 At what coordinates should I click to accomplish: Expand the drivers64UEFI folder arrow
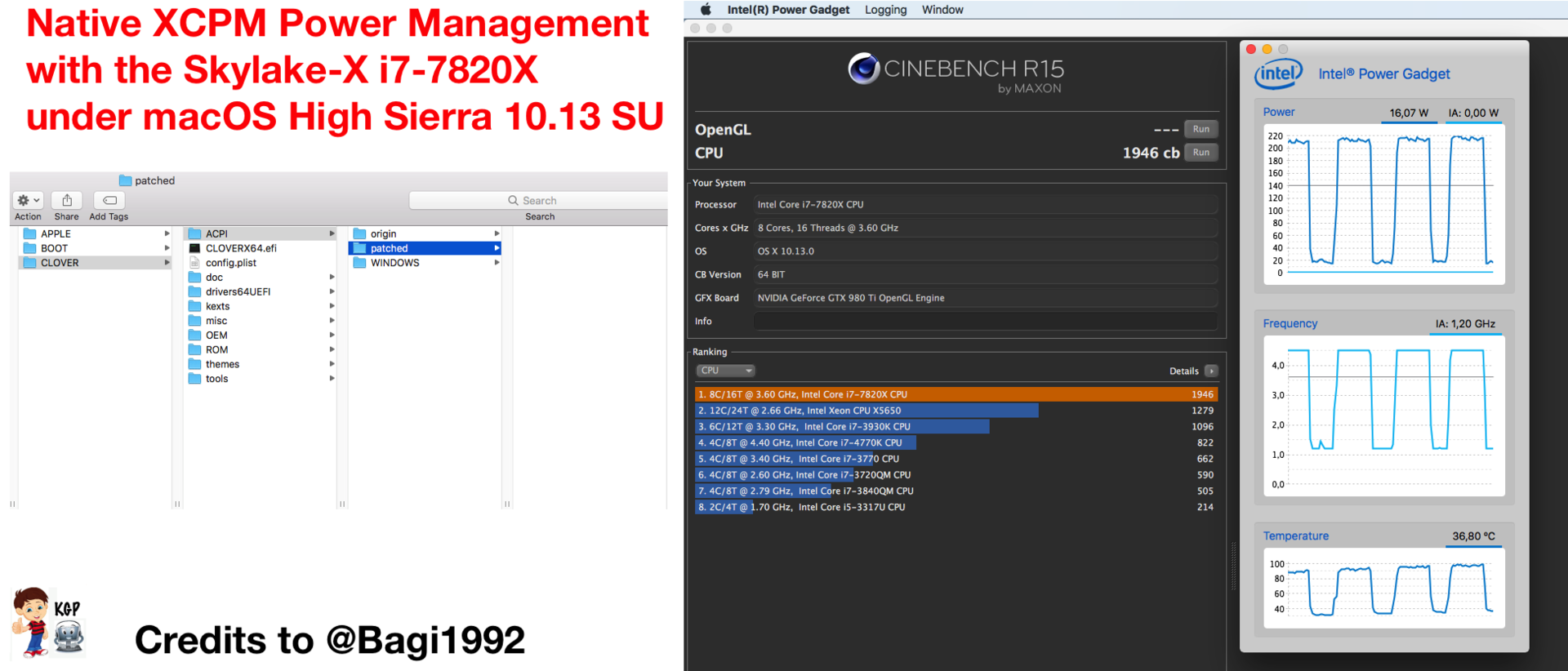tap(332, 291)
